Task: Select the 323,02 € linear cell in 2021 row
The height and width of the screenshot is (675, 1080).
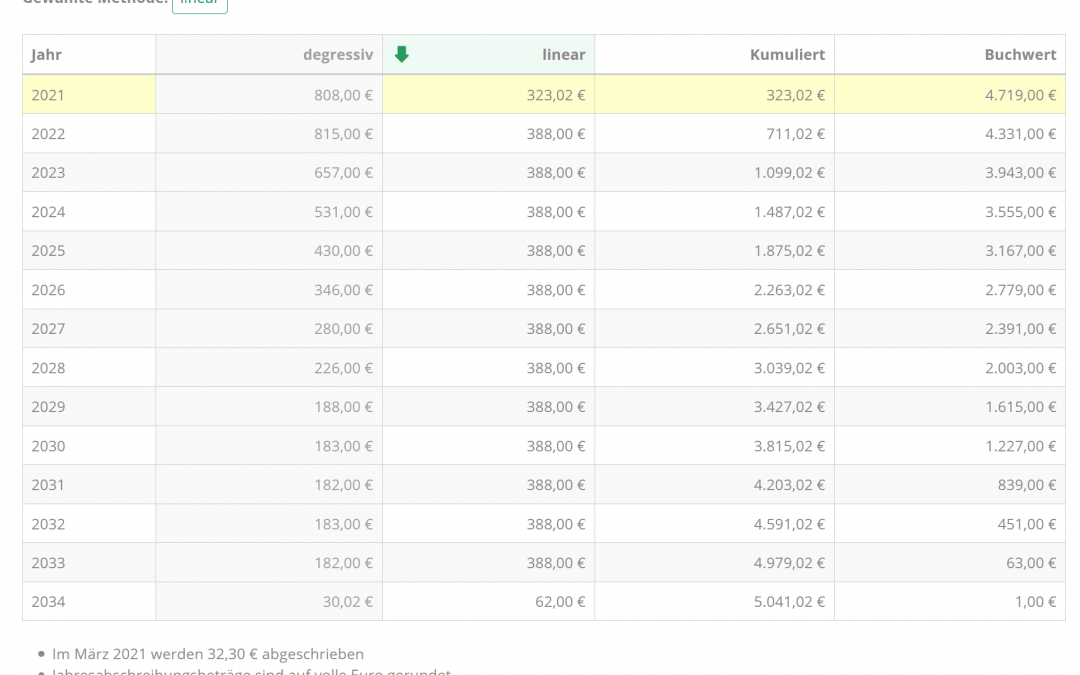Action: [556, 95]
